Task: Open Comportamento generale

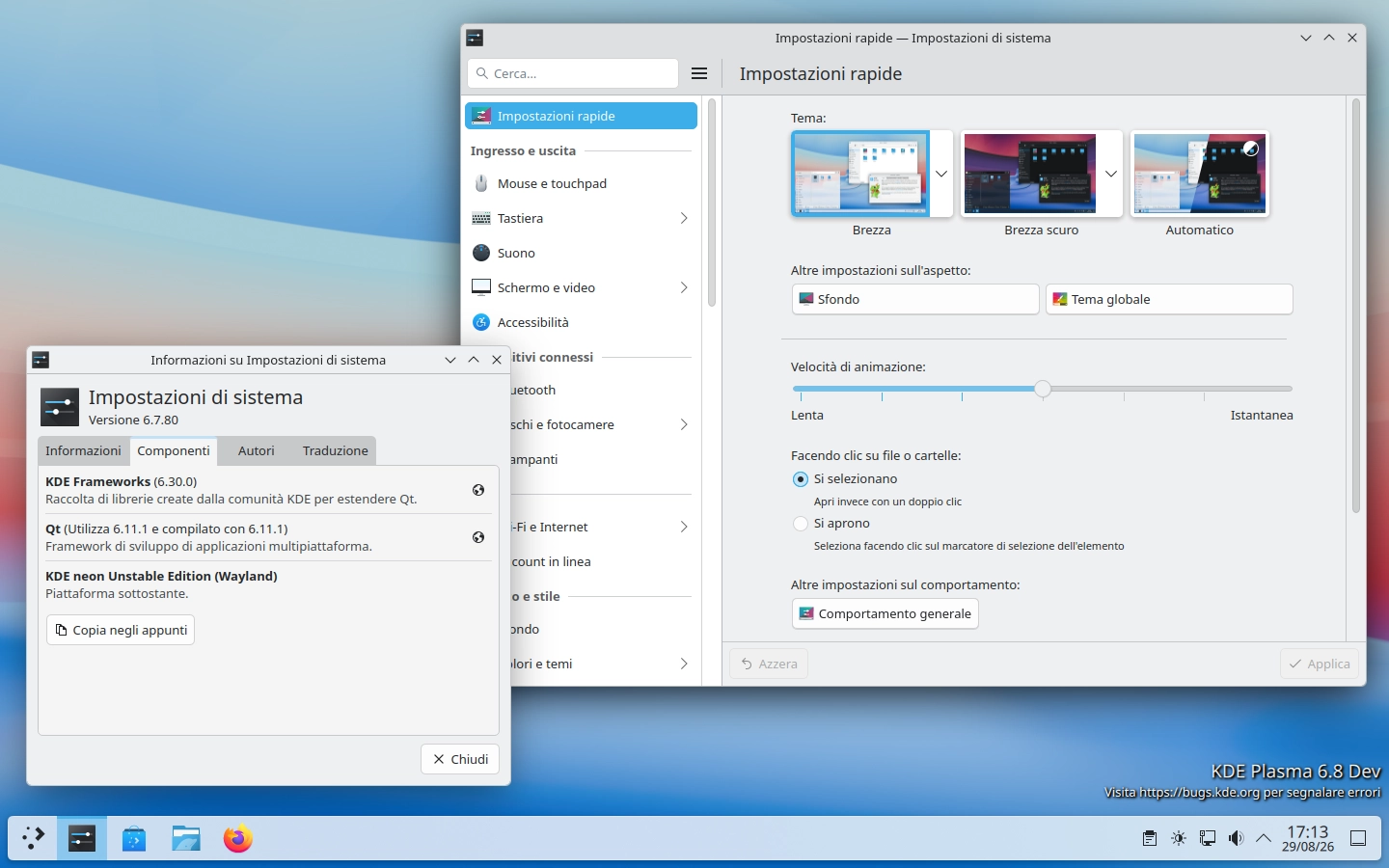Action: [885, 613]
